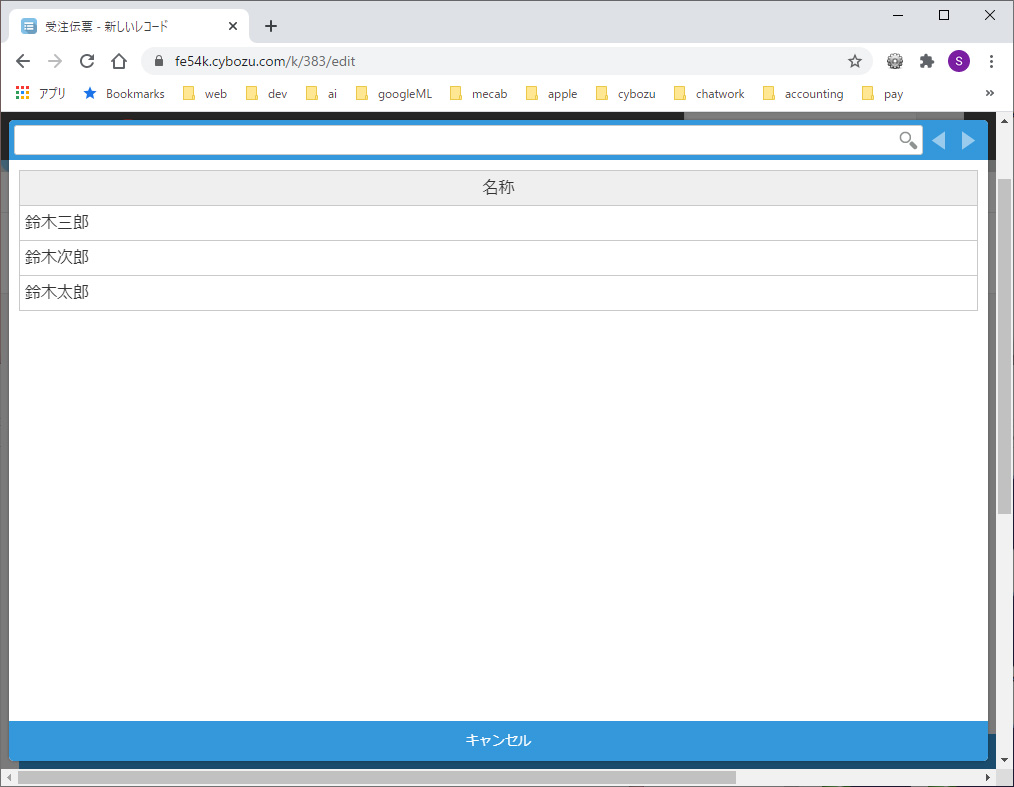1014x787 pixels.
Task: Open the Chrome extensions puzzle icon
Action: 927,61
